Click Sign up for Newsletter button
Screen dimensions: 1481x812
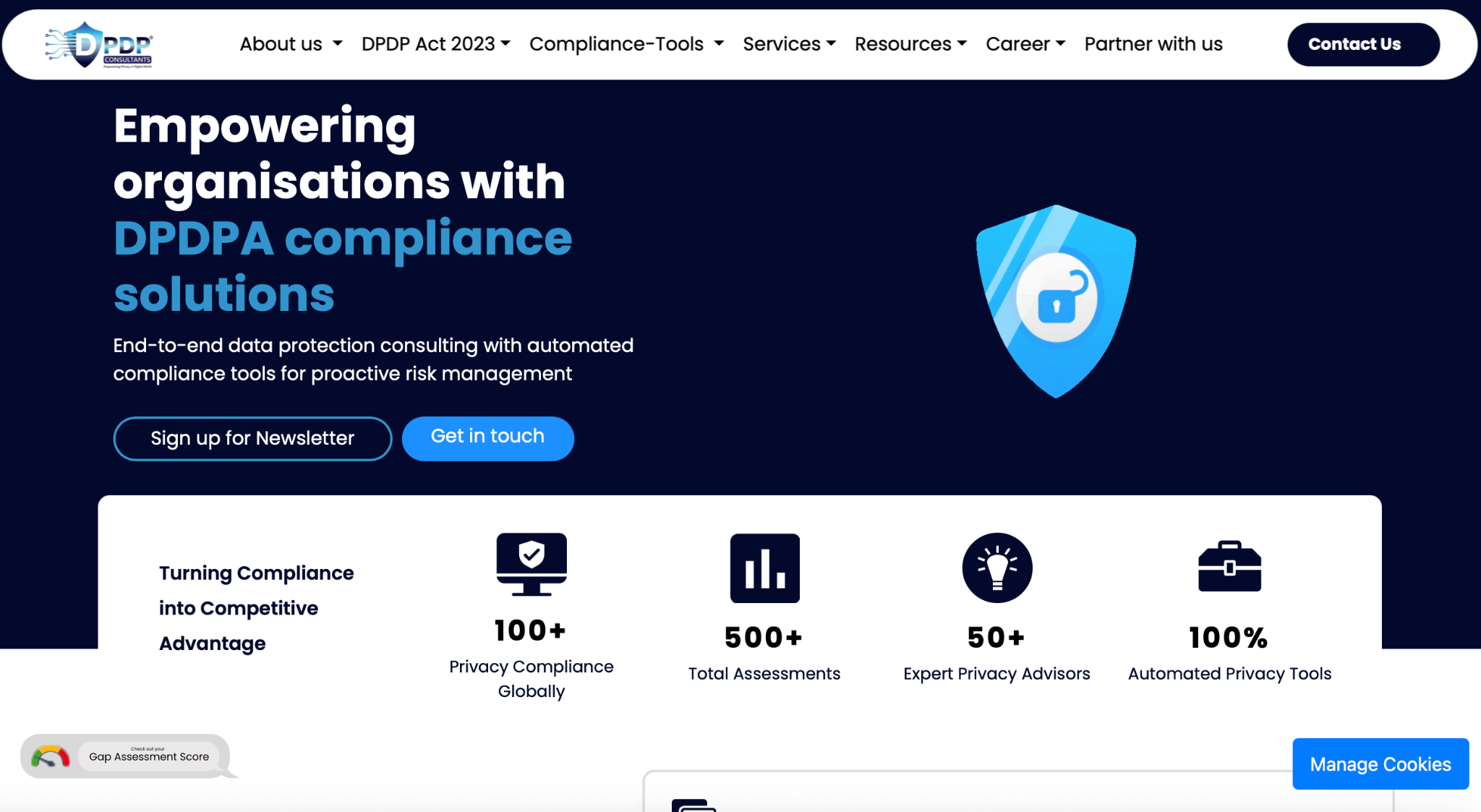[252, 438]
